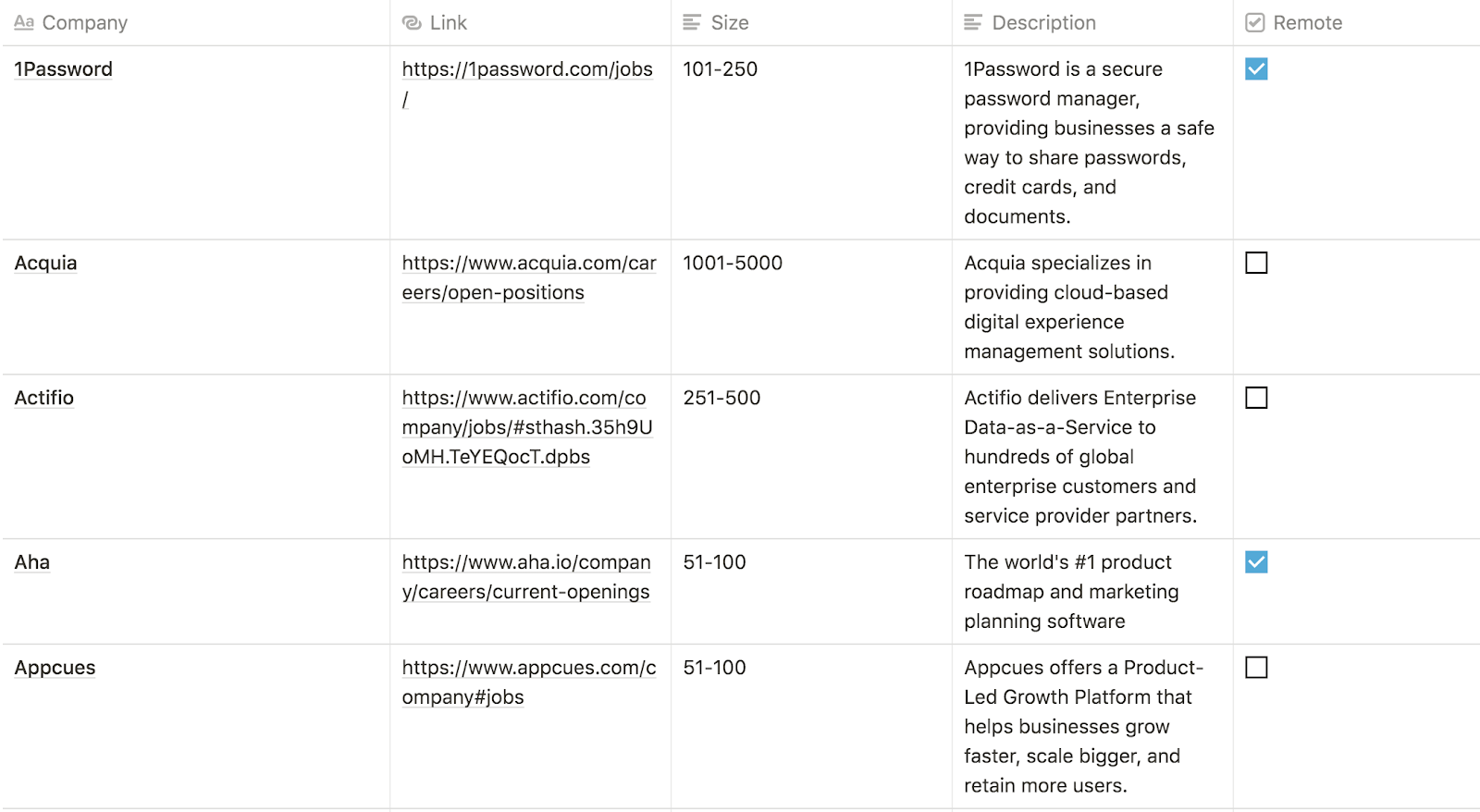Click the title-type icon beside Company header
This screenshot has height=812, width=1480.
coord(24,22)
